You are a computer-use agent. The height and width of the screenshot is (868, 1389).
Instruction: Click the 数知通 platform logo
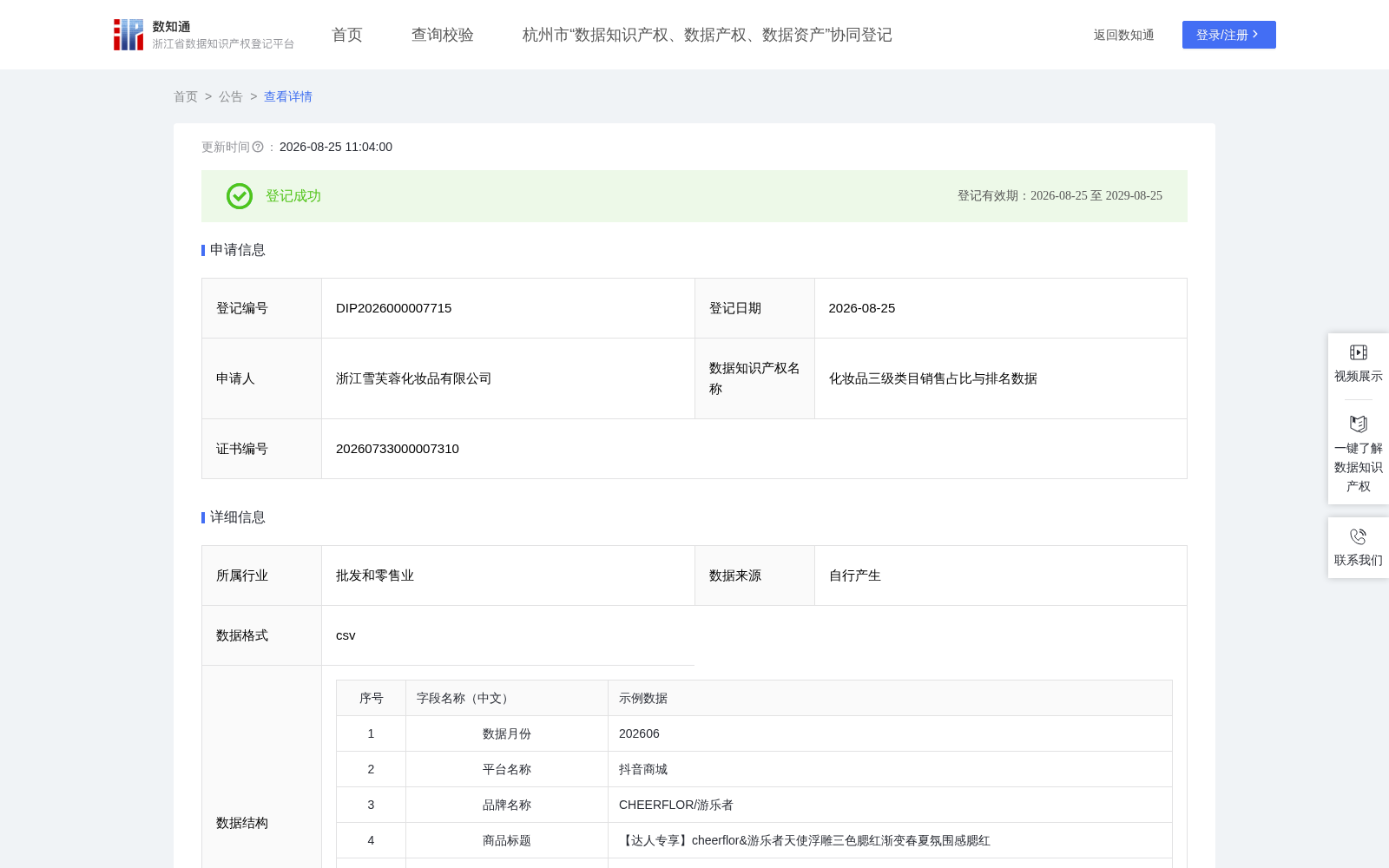204,35
